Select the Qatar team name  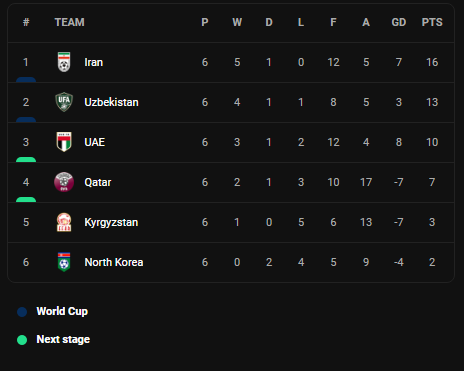point(98,182)
